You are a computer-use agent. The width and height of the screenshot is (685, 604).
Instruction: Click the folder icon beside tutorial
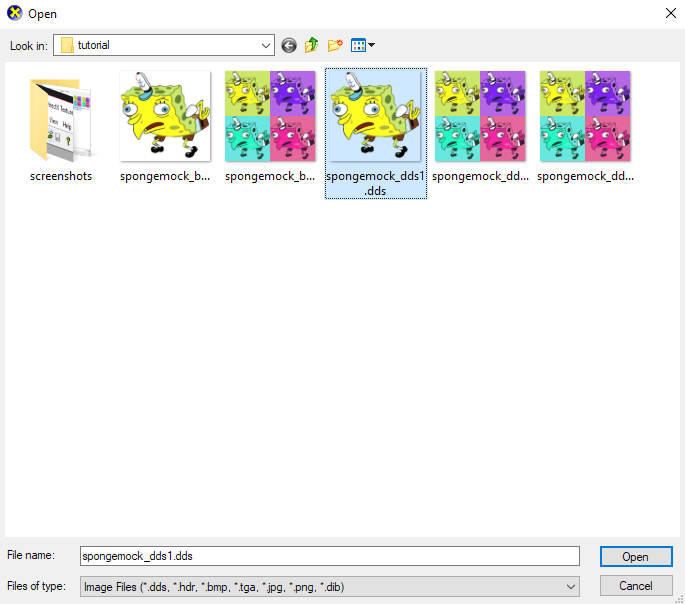[67, 45]
